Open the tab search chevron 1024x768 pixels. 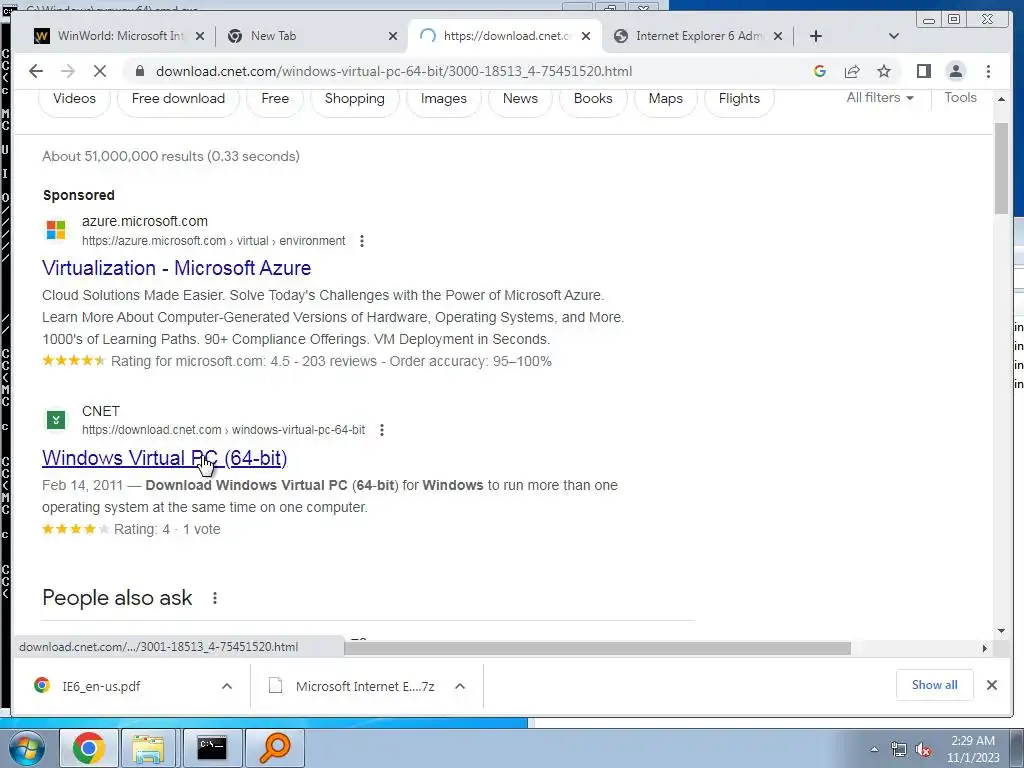coord(894,36)
